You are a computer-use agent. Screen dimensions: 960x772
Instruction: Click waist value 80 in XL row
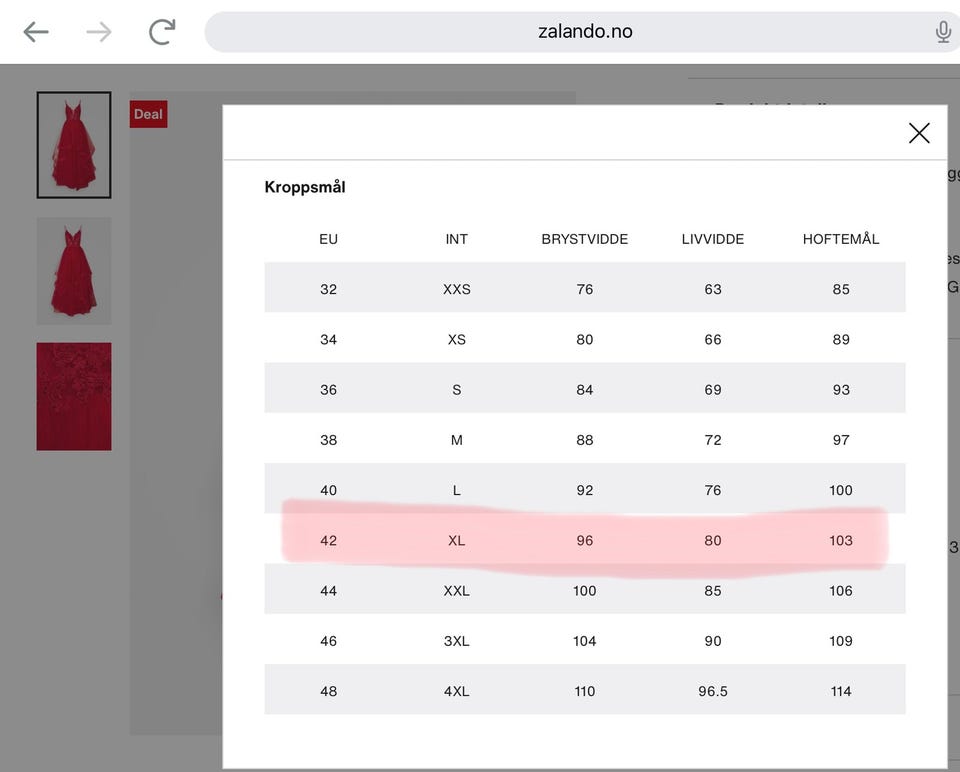pyautogui.click(x=713, y=540)
